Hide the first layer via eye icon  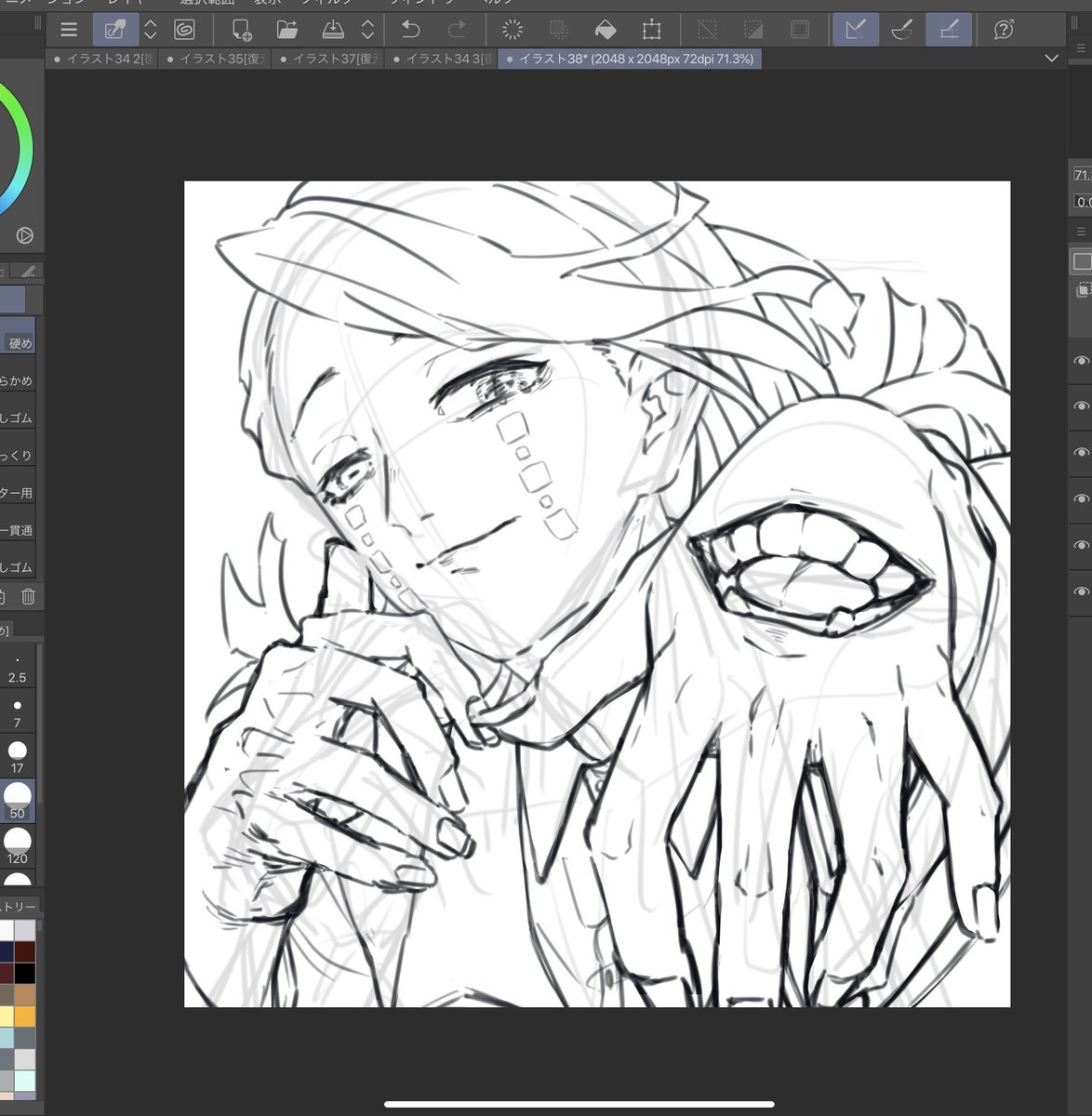(x=1081, y=361)
